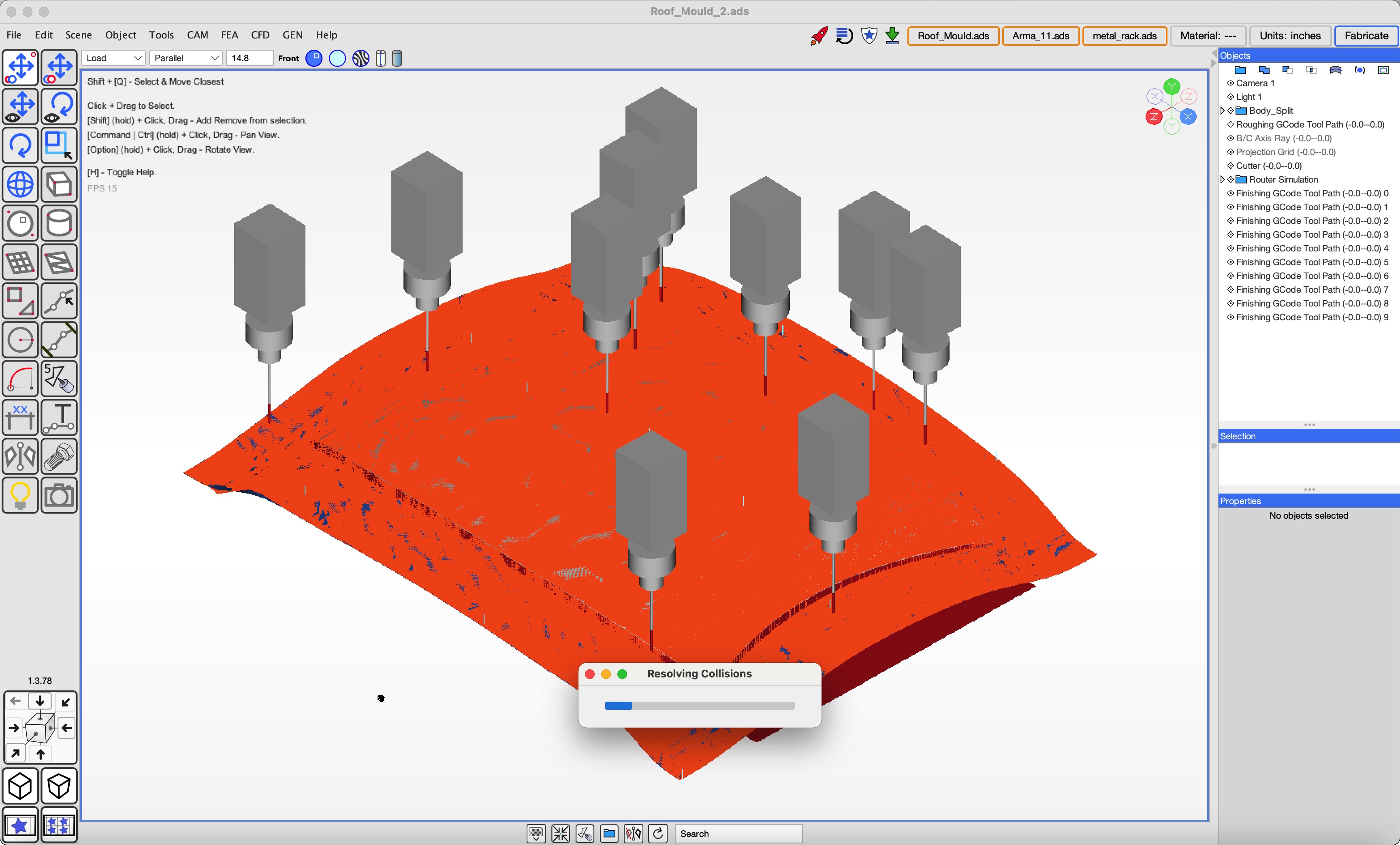
Task: Click the Units: inches button
Action: coord(1290,36)
